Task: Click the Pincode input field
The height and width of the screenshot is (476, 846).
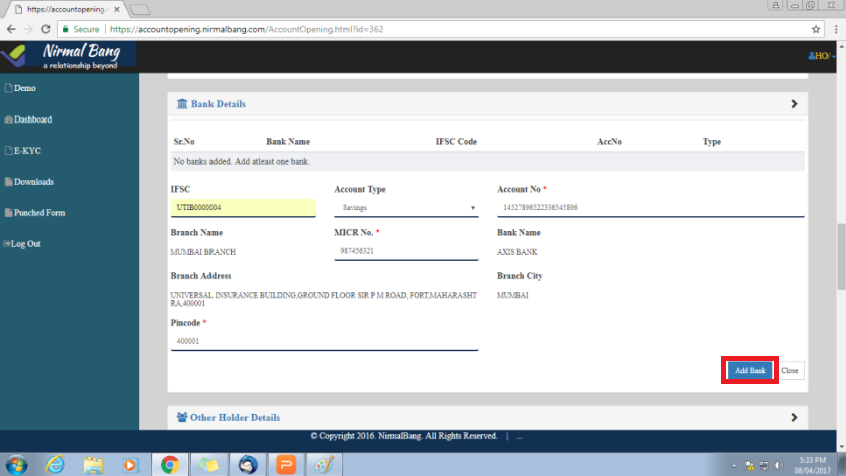Action: coord(324,341)
